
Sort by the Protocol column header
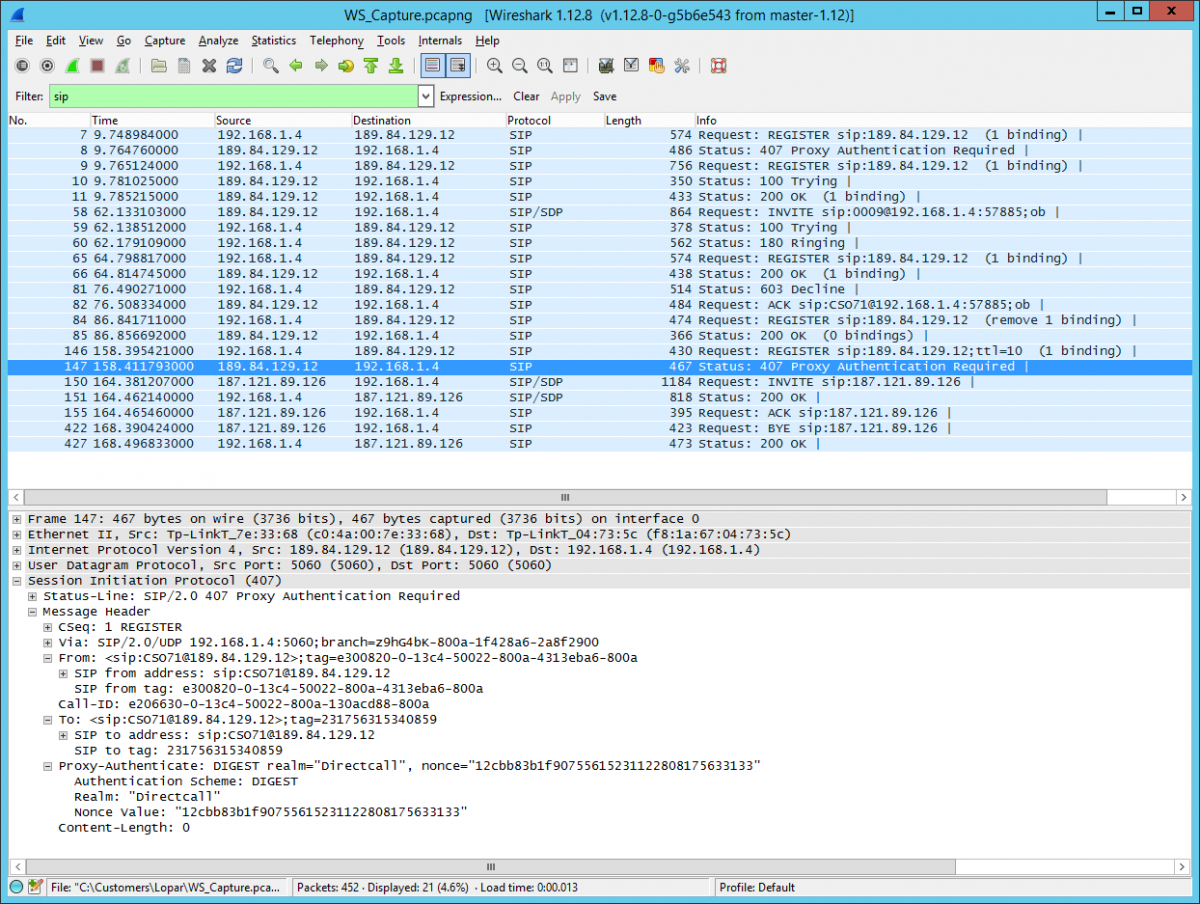[553, 120]
